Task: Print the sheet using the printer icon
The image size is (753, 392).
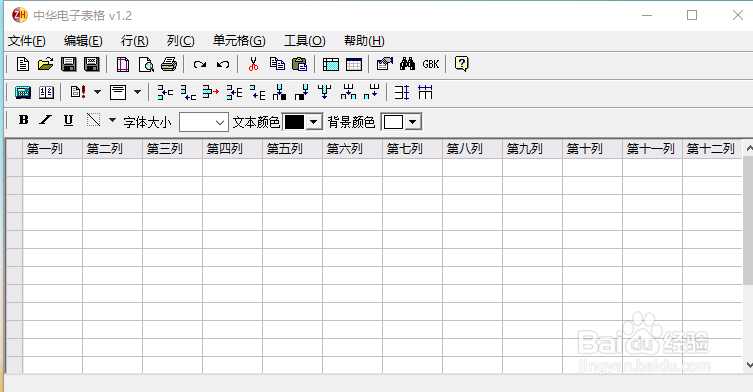Action: 169,64
